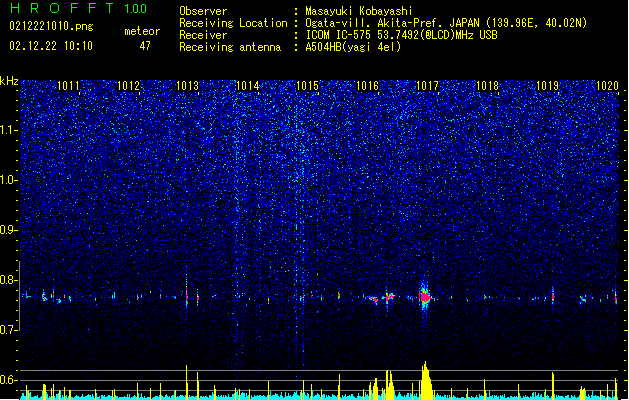Click the kHz axis unit label
The image size is (629, 400).
coord(9,81)
